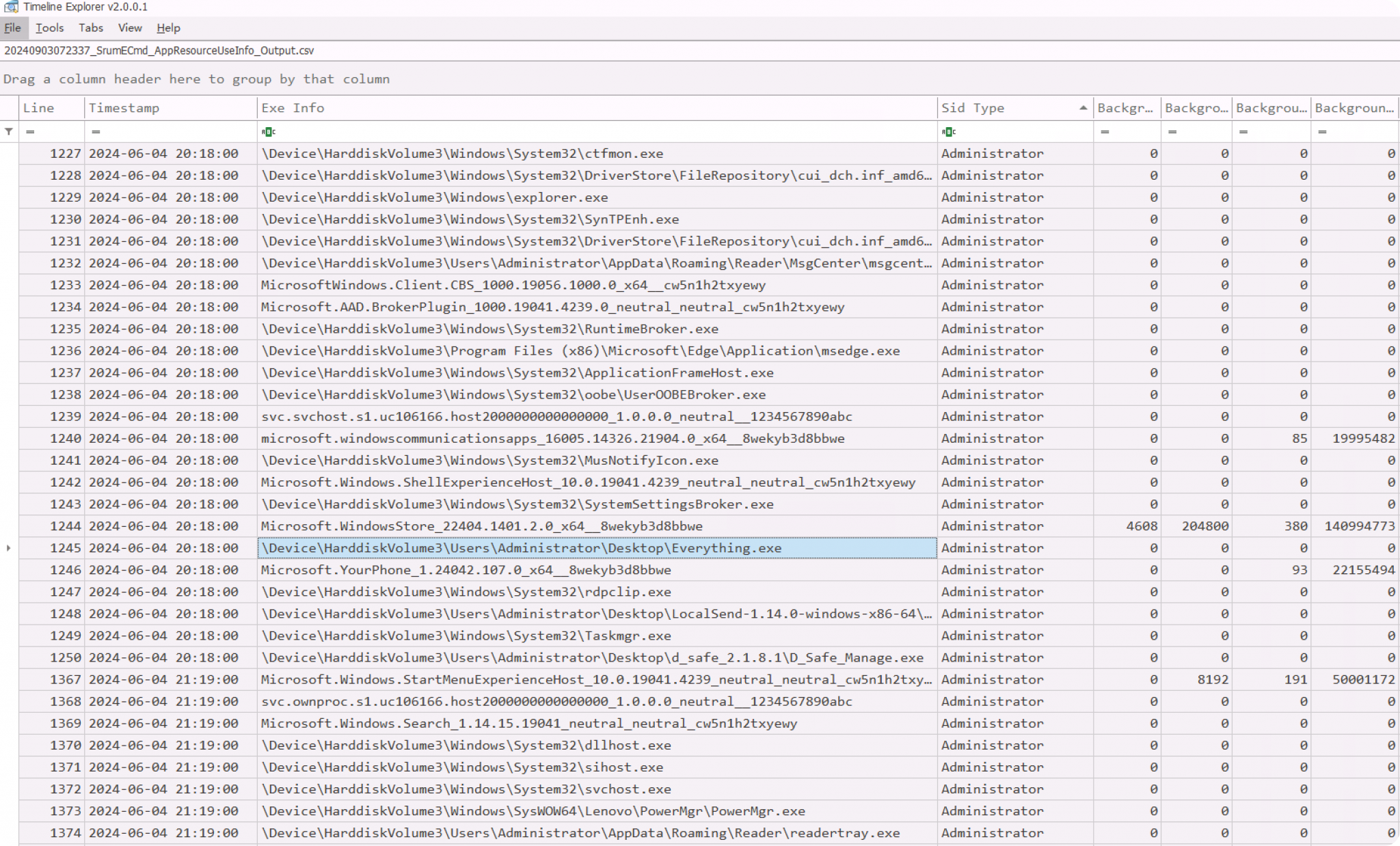Open the File menu
Image resolution: width=1400 pixels, height=846 pixels.
pyautogui.click(x=12, y=28)
